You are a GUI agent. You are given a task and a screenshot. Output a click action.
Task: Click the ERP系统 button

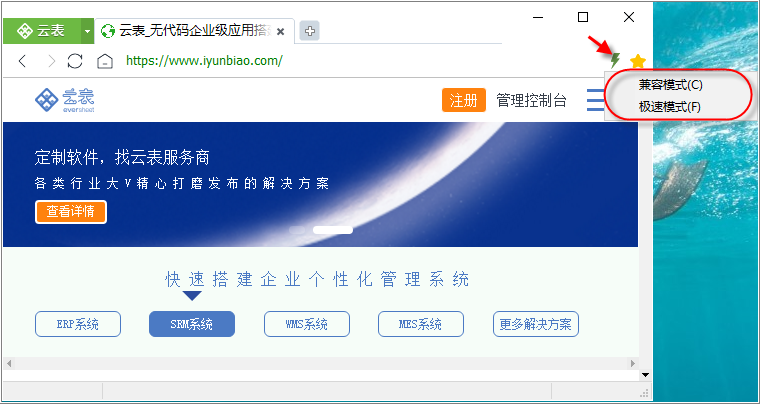[x=78, y=324]
